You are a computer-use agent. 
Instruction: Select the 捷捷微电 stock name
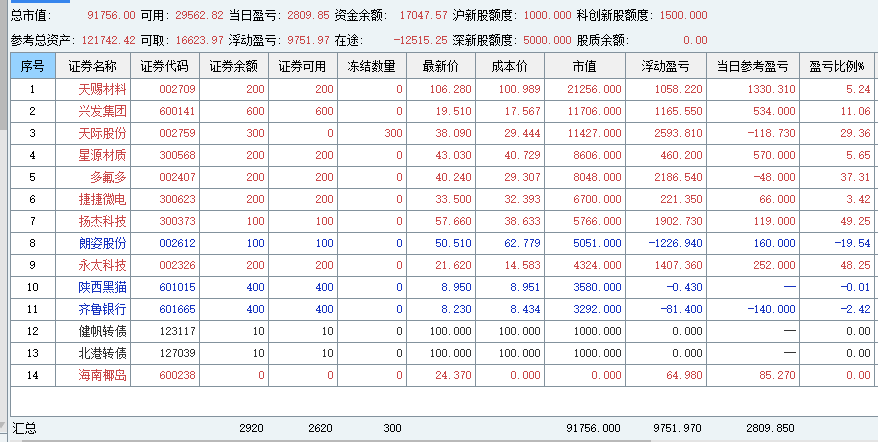[102, 199]
